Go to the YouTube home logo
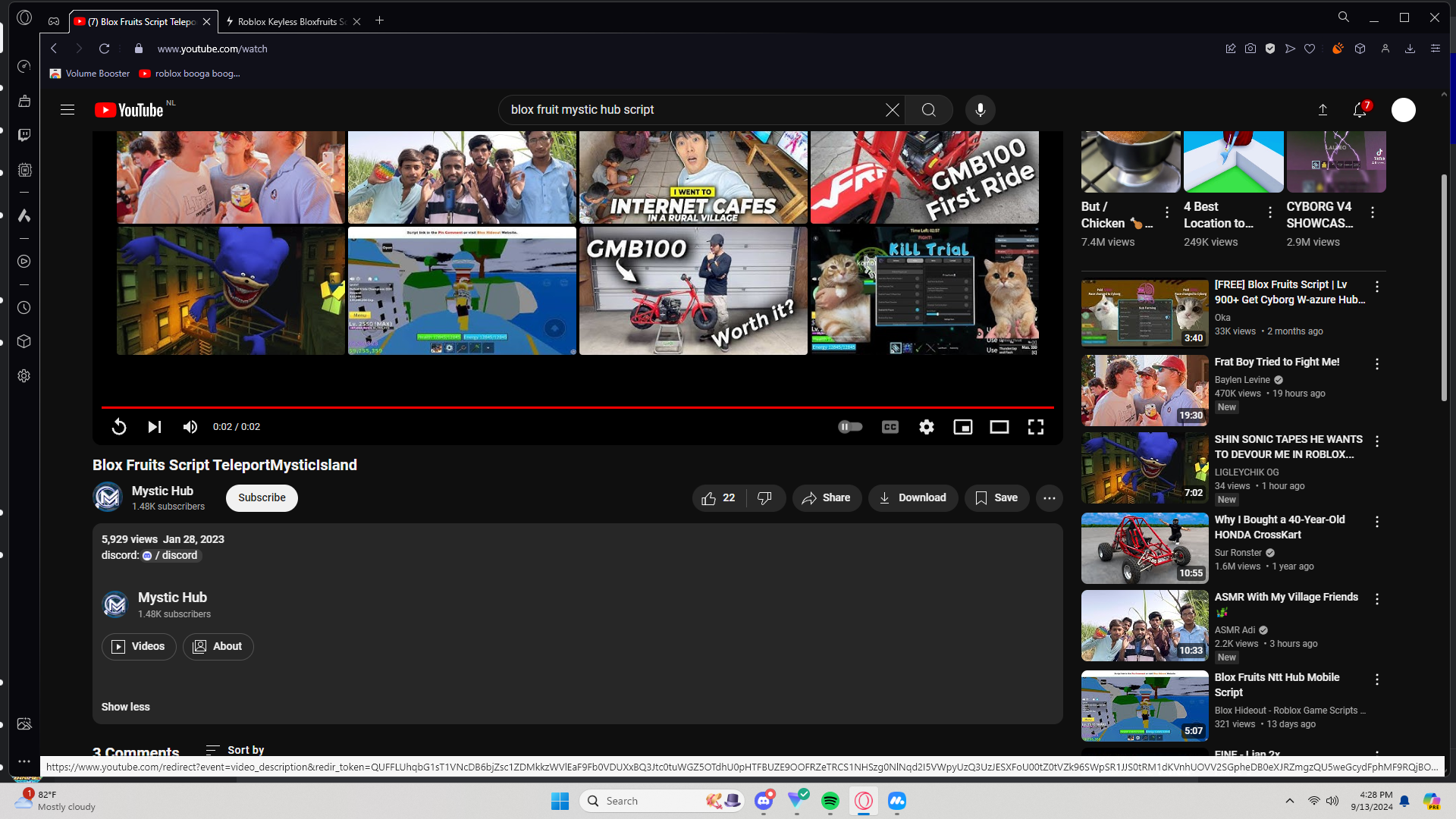1456x819 pixels. 129,110
